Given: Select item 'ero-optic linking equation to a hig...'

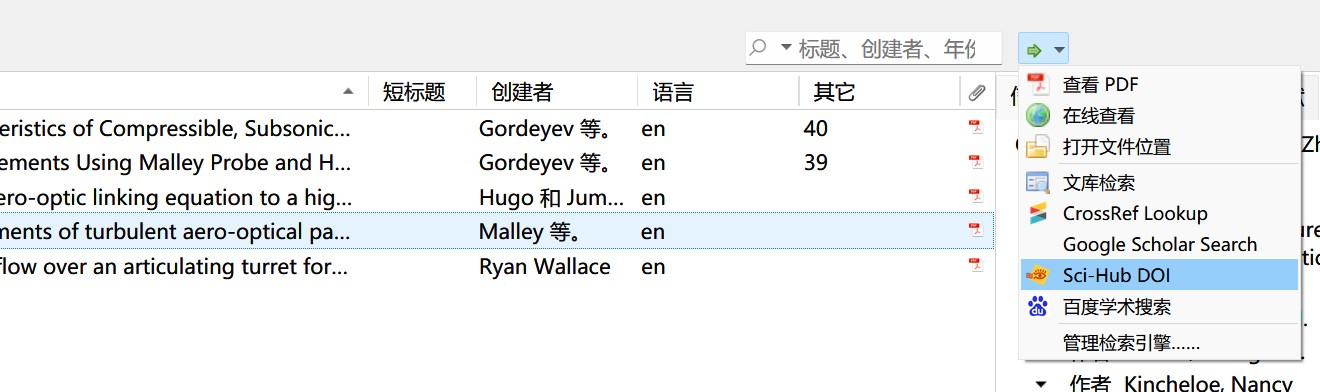Looking at the screenshot, I should [x=175, y=197].
